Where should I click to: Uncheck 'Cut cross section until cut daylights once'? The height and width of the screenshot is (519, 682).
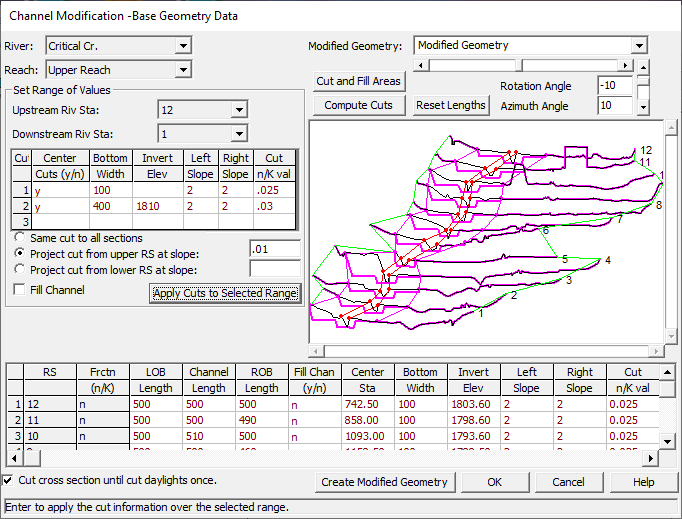point(9,481)
